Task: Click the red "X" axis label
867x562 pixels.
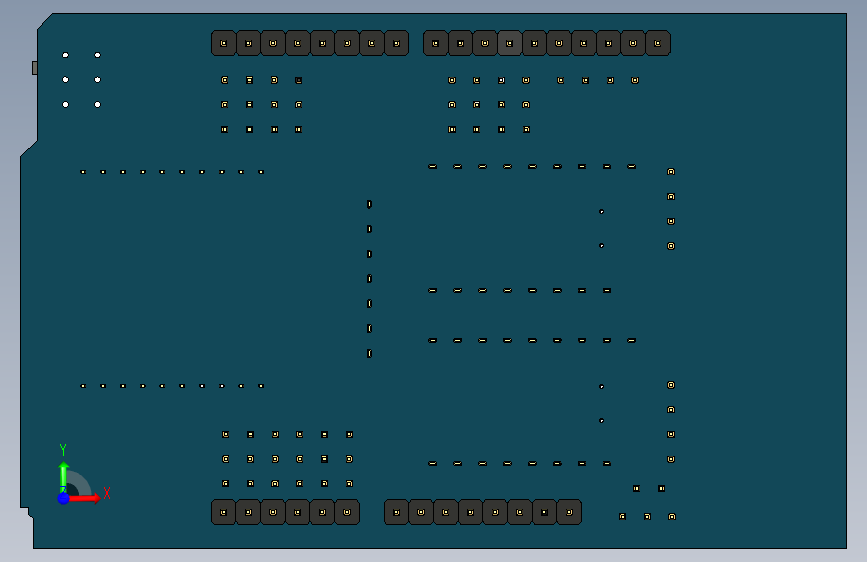Action: (107, 493)
